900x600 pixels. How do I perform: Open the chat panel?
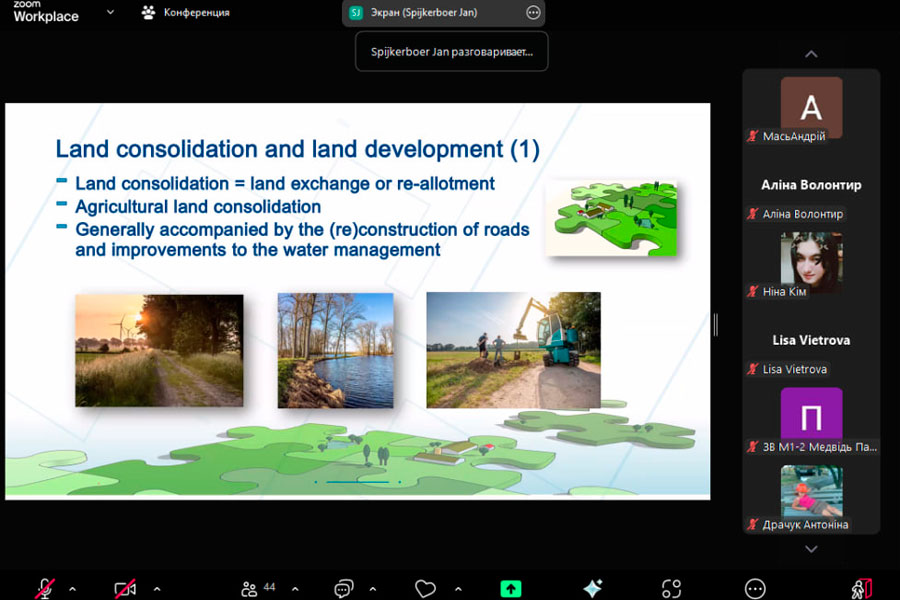click(x=344, y=589)
